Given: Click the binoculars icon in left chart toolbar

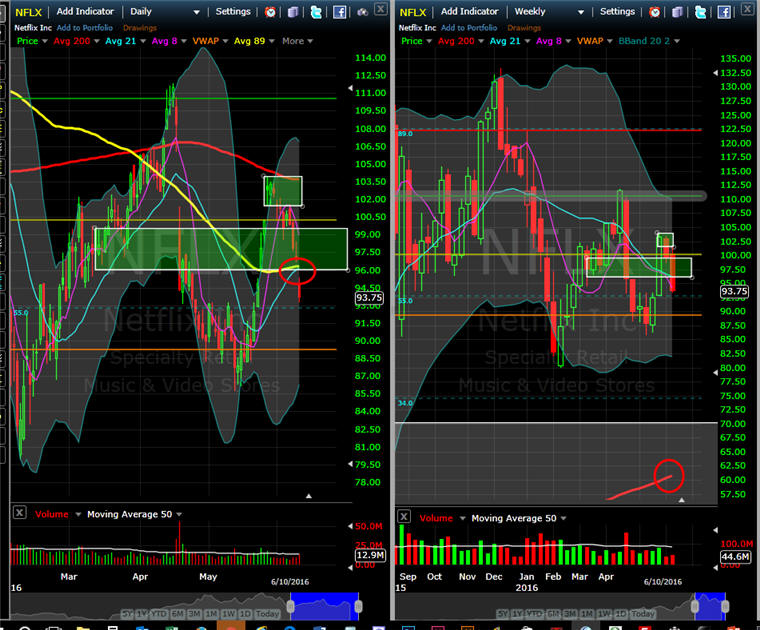Looking at the screenshot, I should 363,12.
